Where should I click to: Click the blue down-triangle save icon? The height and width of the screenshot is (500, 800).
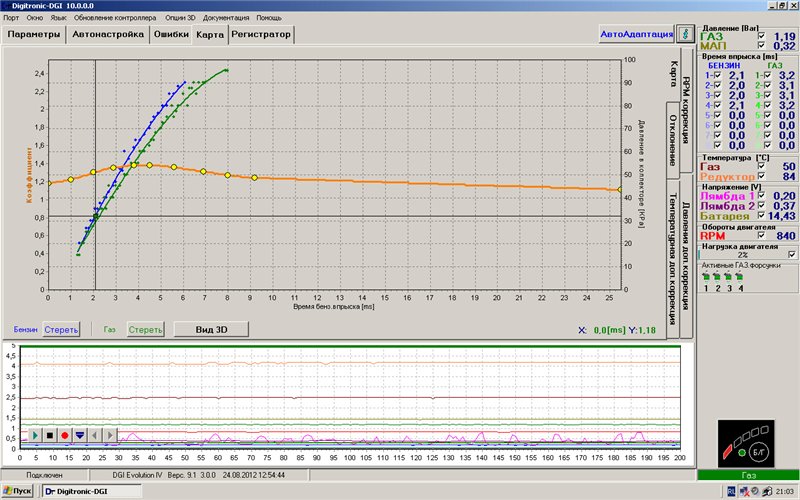point(80,436)
